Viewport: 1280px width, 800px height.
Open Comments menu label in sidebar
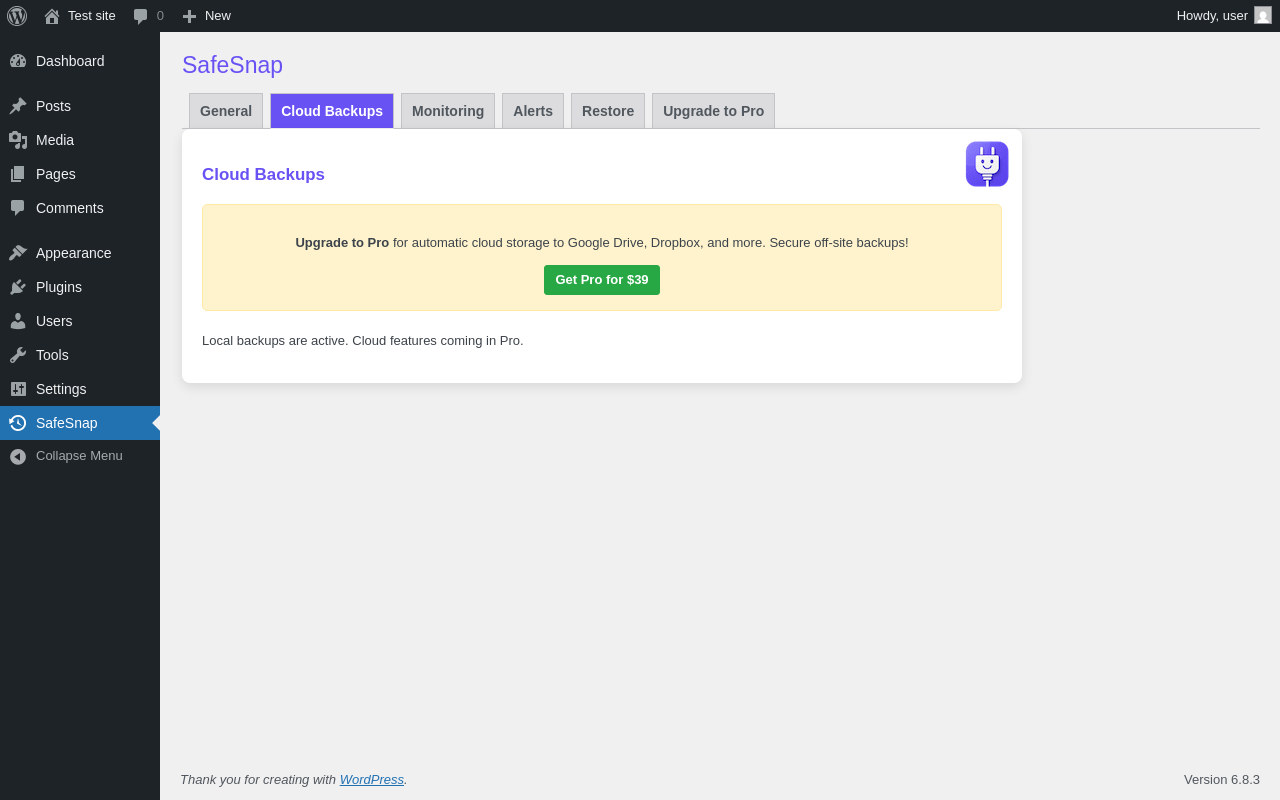click(x=70, y=208)
